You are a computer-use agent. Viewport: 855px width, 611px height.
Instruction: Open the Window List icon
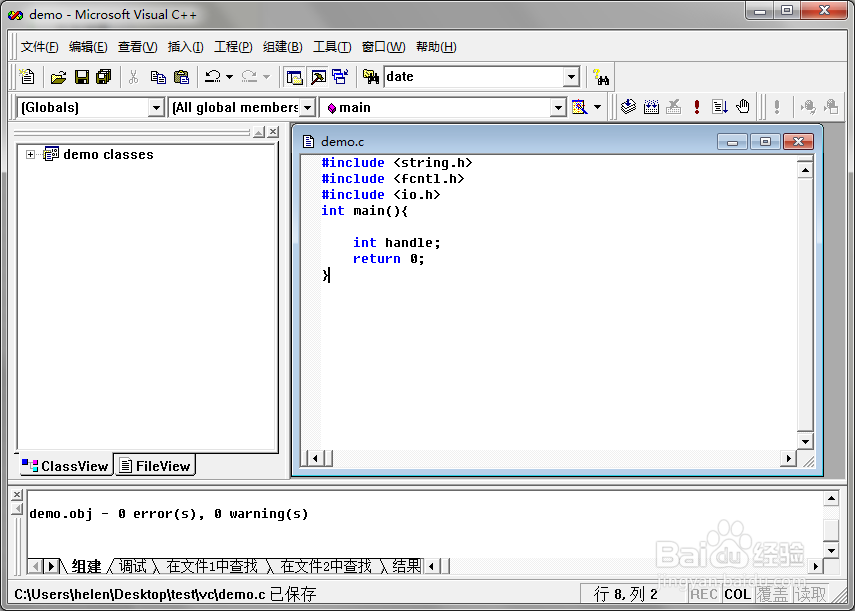(341, 77)
